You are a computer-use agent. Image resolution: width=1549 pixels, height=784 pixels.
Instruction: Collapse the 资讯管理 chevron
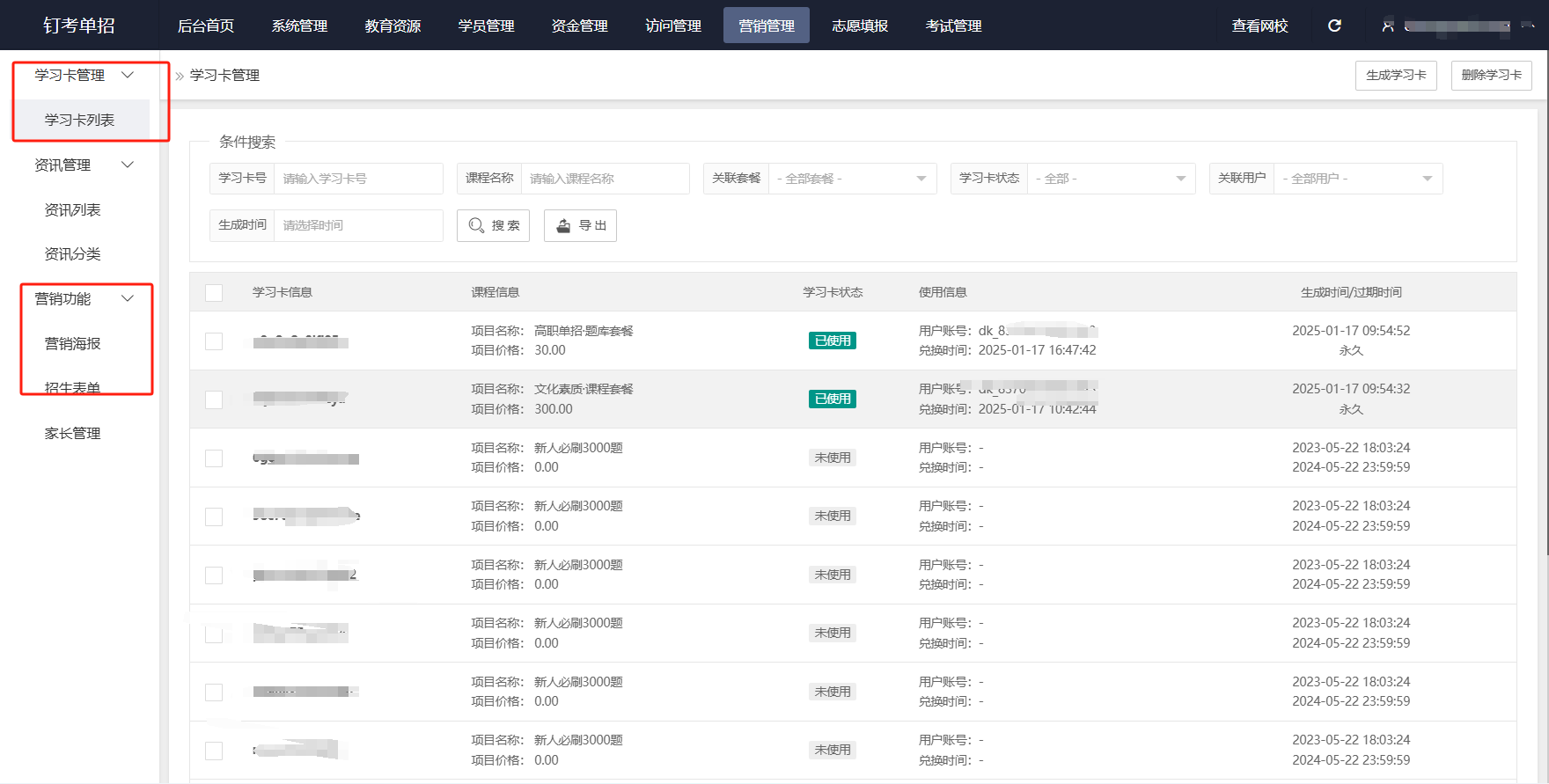coord(128,165)
